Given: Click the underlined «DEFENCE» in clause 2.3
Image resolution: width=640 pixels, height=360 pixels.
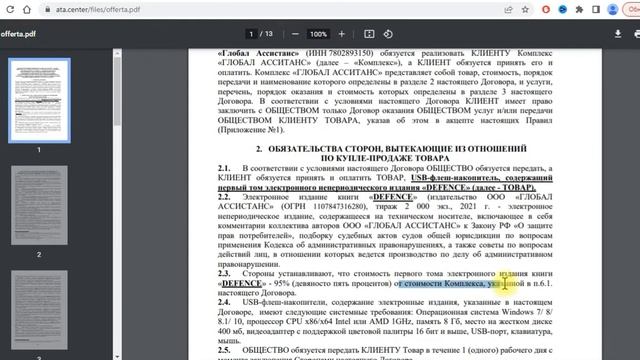Looking at the screenshot, I should click(242, 283).
